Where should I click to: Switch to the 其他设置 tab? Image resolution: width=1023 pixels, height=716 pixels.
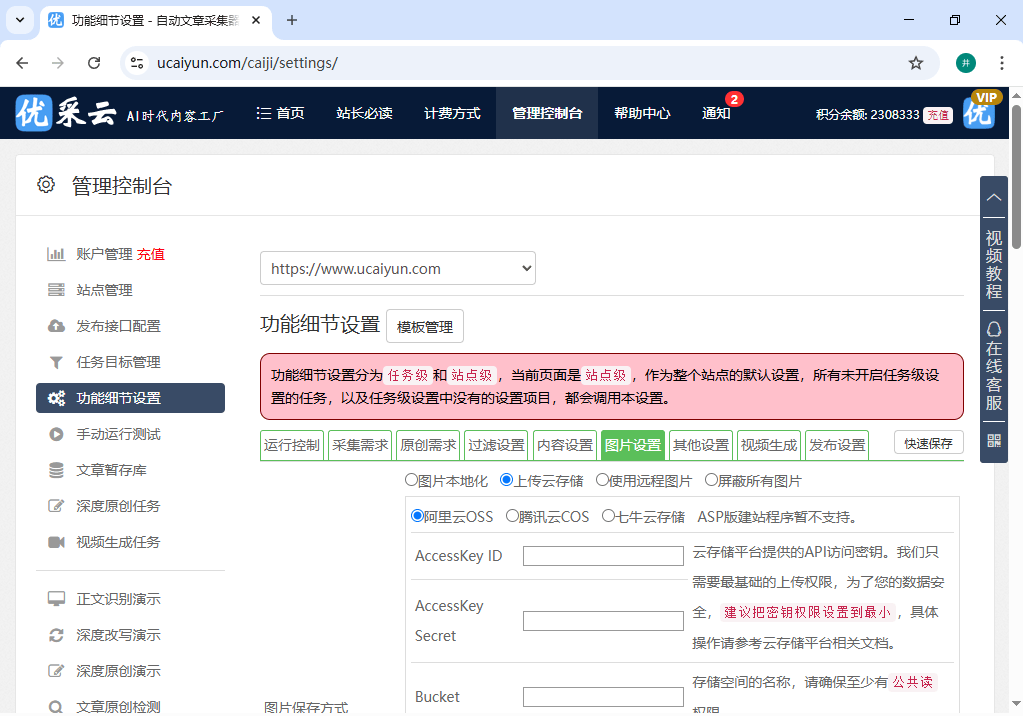coord(700,444)
